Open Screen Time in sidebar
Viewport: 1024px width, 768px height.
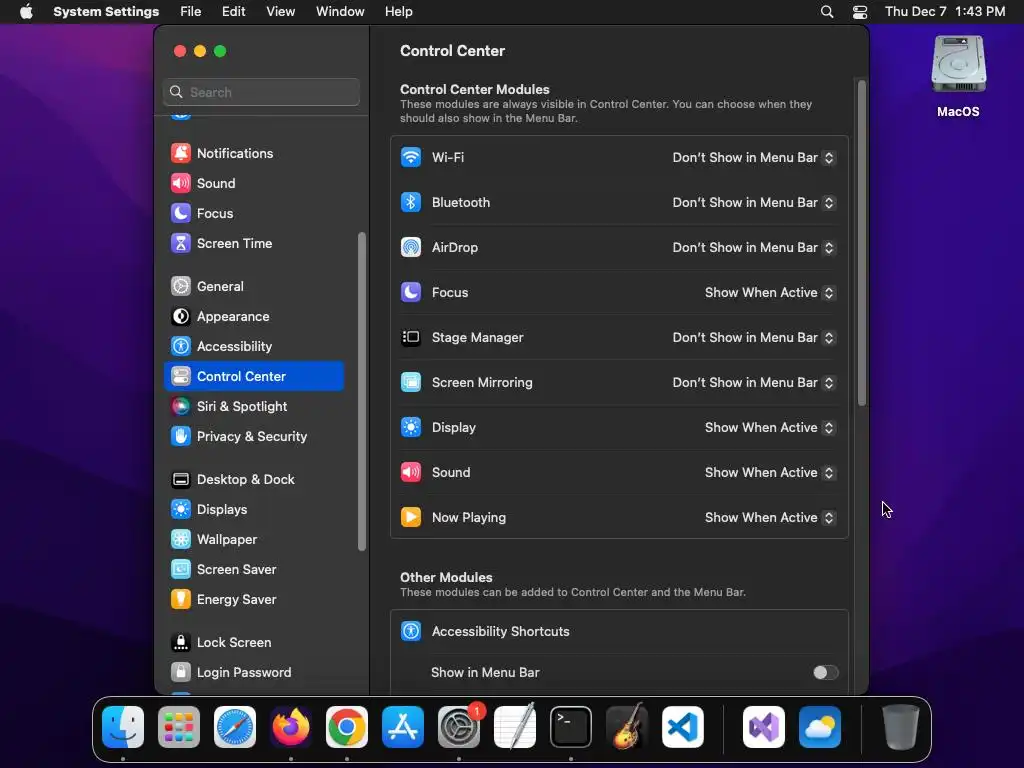[x=253, y=244]
